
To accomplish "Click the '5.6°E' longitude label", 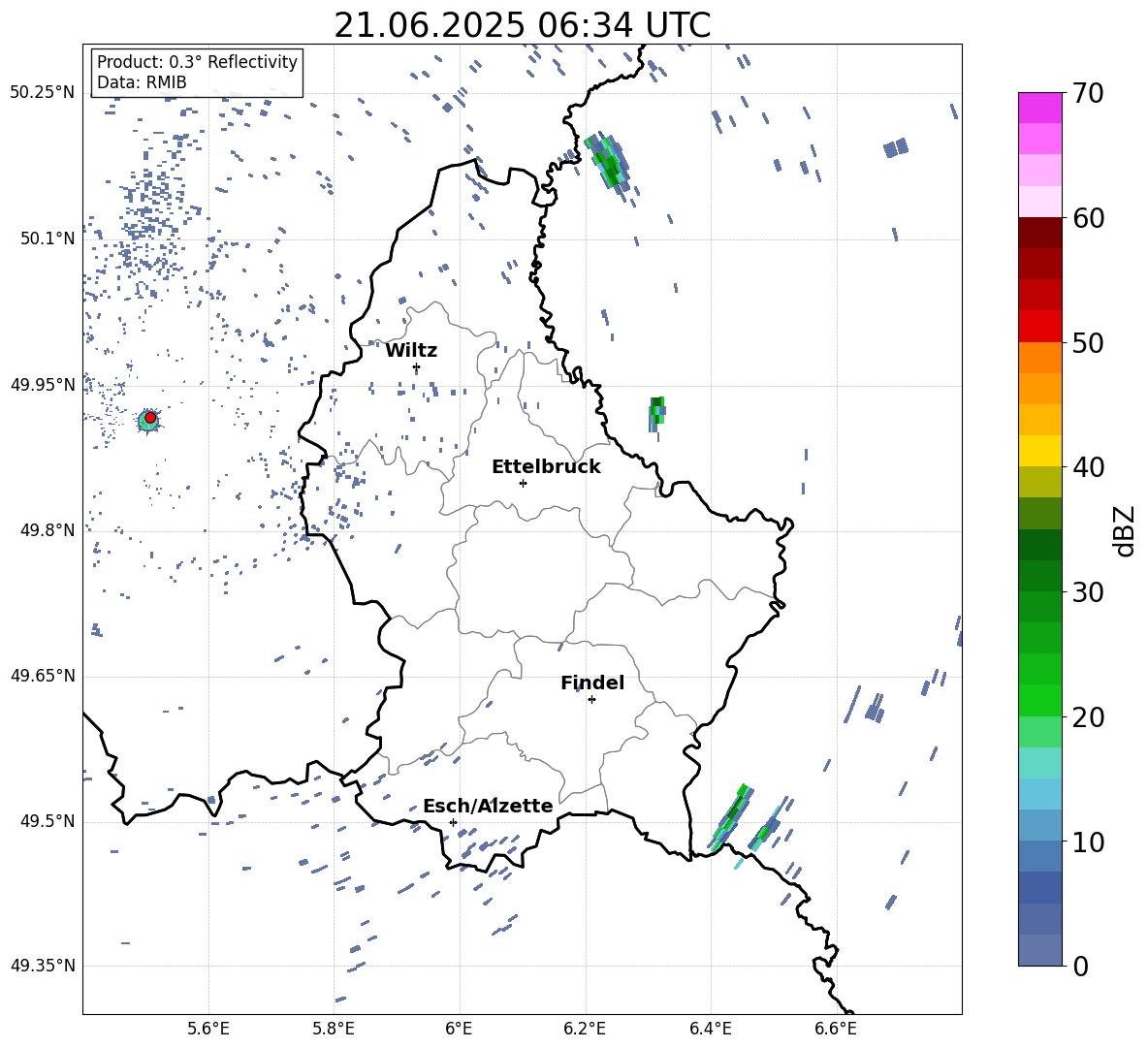I will (208, 1029).
